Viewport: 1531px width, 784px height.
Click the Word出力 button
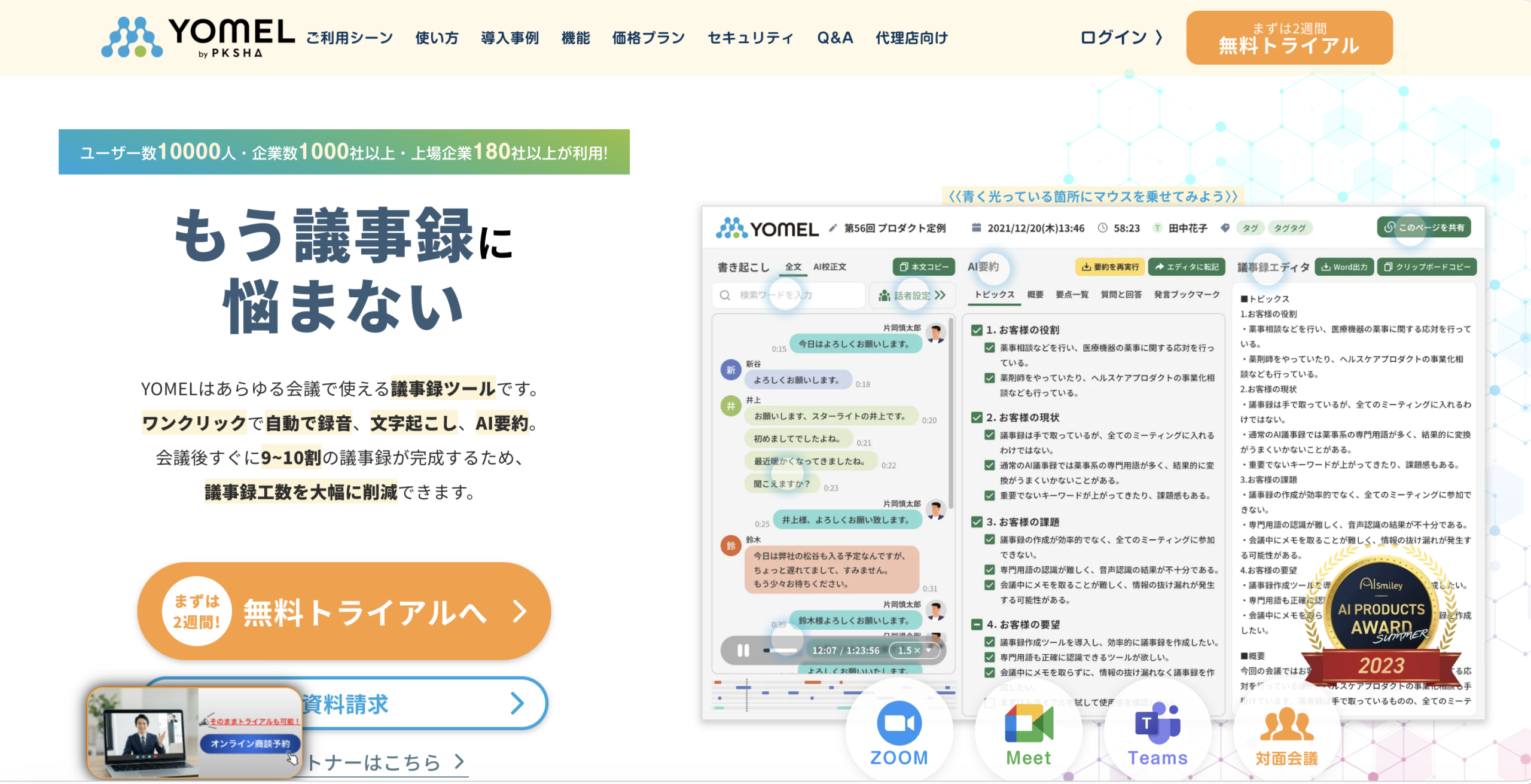tap(1344, 267)
